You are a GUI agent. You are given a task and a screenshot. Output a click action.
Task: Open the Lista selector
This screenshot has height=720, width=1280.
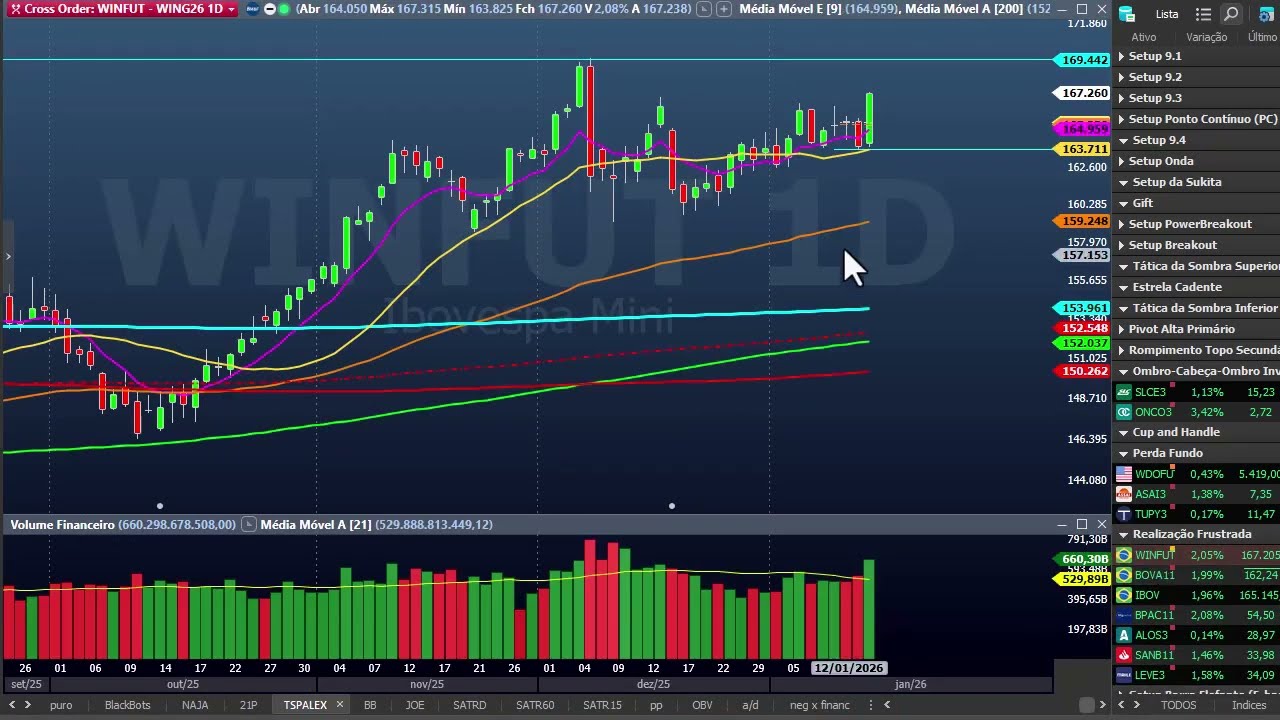(1167, 14)
